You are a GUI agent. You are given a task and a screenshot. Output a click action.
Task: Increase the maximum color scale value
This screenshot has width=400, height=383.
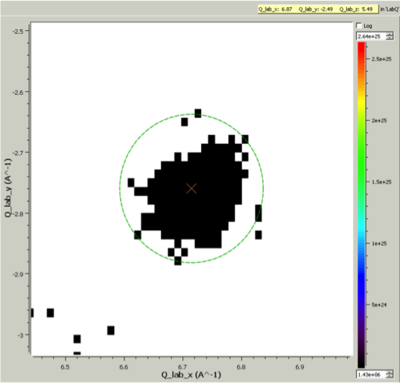(390, 34)
